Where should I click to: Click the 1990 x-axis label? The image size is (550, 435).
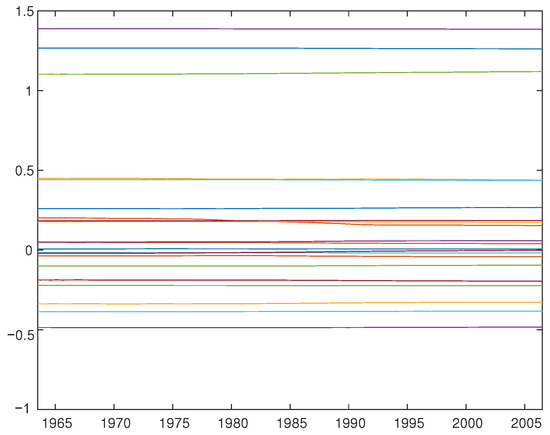pos(350,423)
